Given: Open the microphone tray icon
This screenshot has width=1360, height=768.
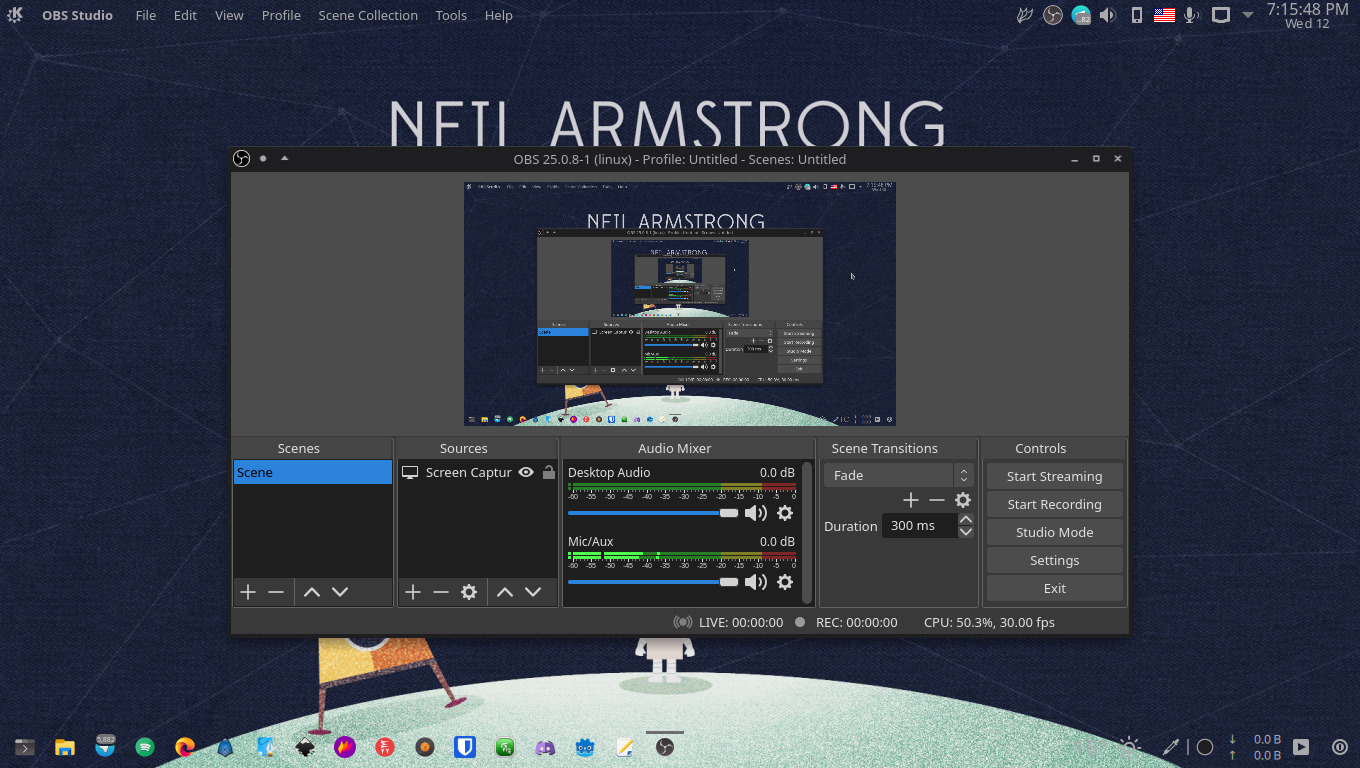Looking at the screenshot, I should pos(1191,15).
